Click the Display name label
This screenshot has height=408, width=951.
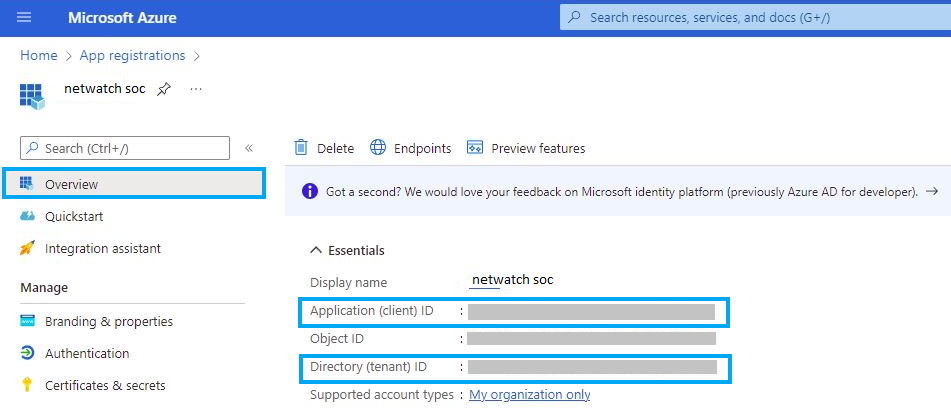348,283
